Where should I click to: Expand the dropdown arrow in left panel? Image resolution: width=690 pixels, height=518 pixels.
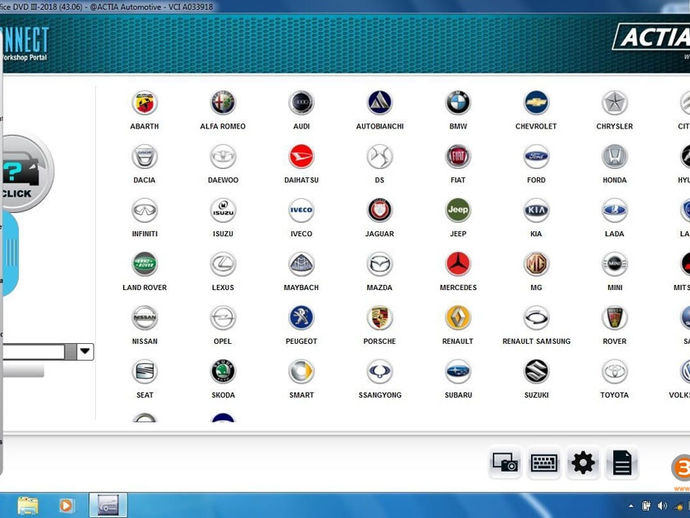pyautogui.click(x=85, y=352)
